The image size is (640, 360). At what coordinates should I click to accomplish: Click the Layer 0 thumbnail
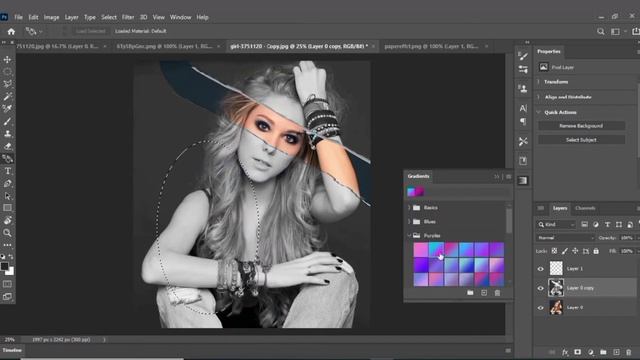pos(556,307)
